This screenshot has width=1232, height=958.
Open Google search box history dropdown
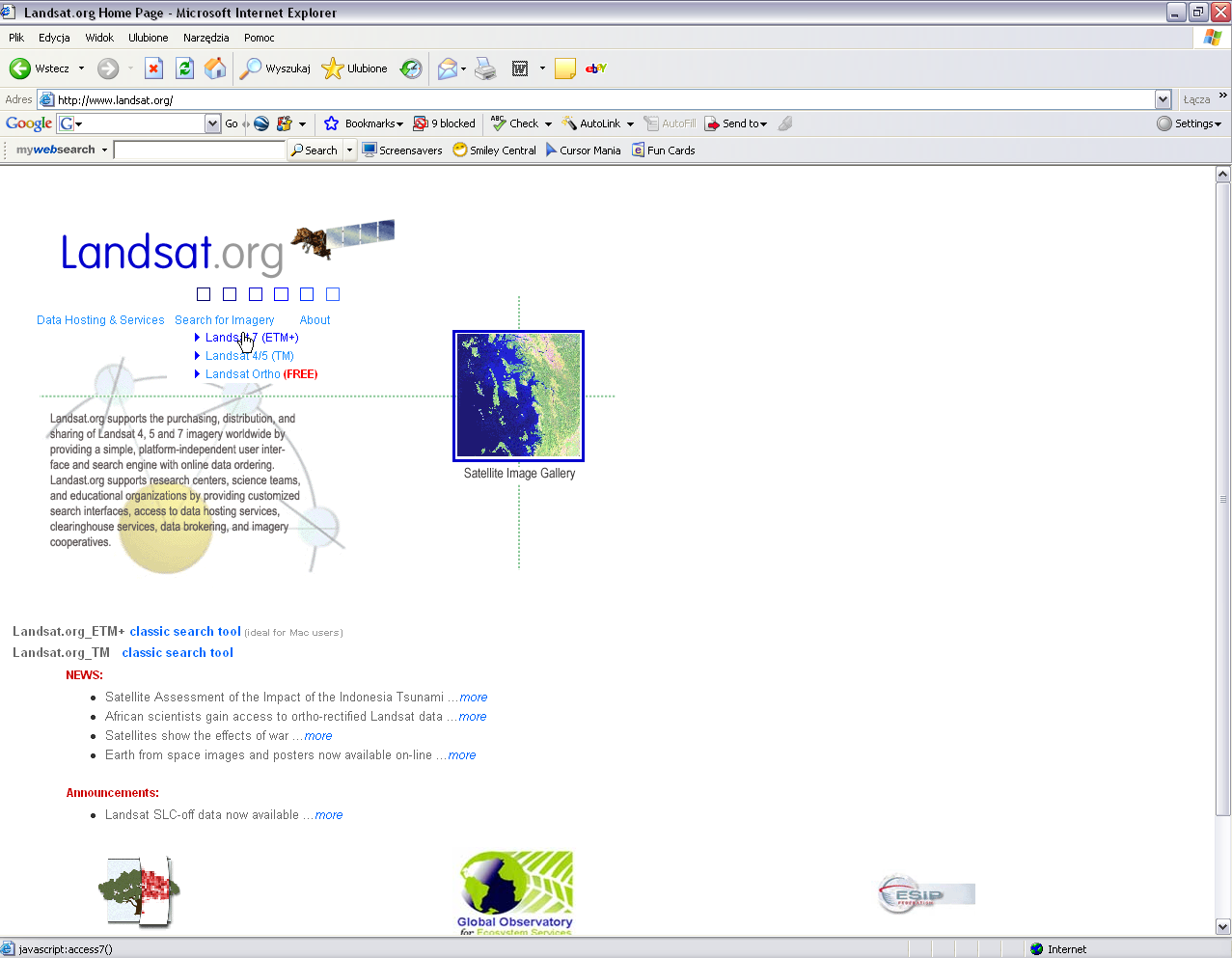(x=213, y=123)
